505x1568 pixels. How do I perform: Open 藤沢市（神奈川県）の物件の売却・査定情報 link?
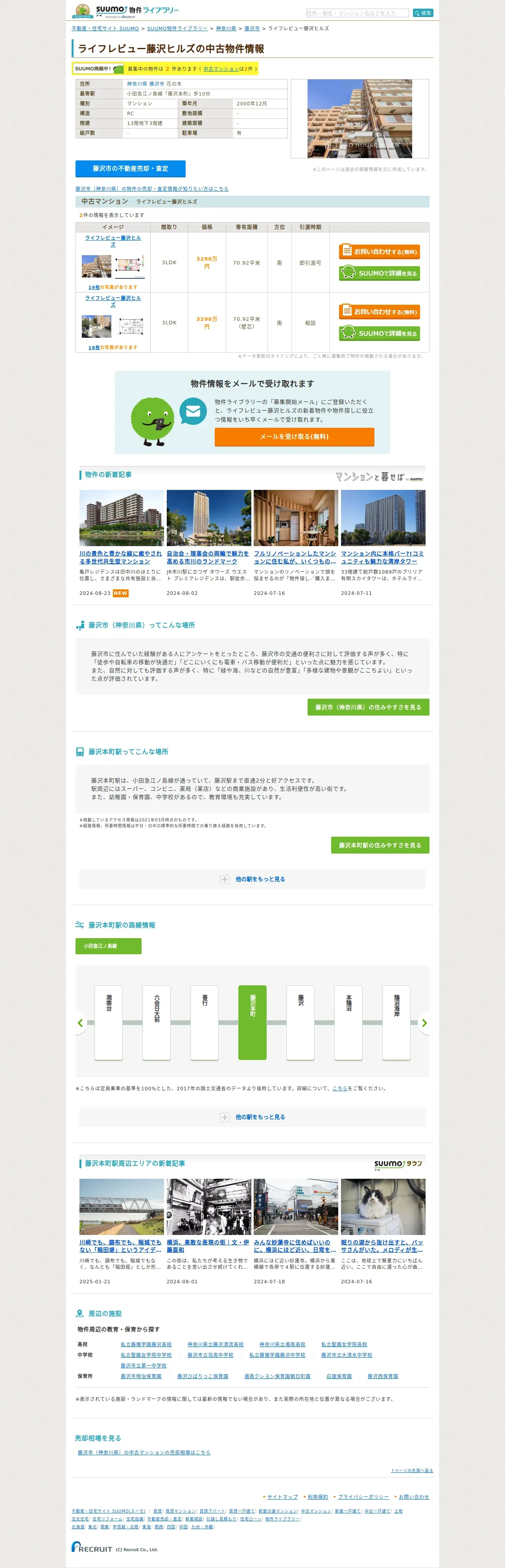click(x=152, y=189)
